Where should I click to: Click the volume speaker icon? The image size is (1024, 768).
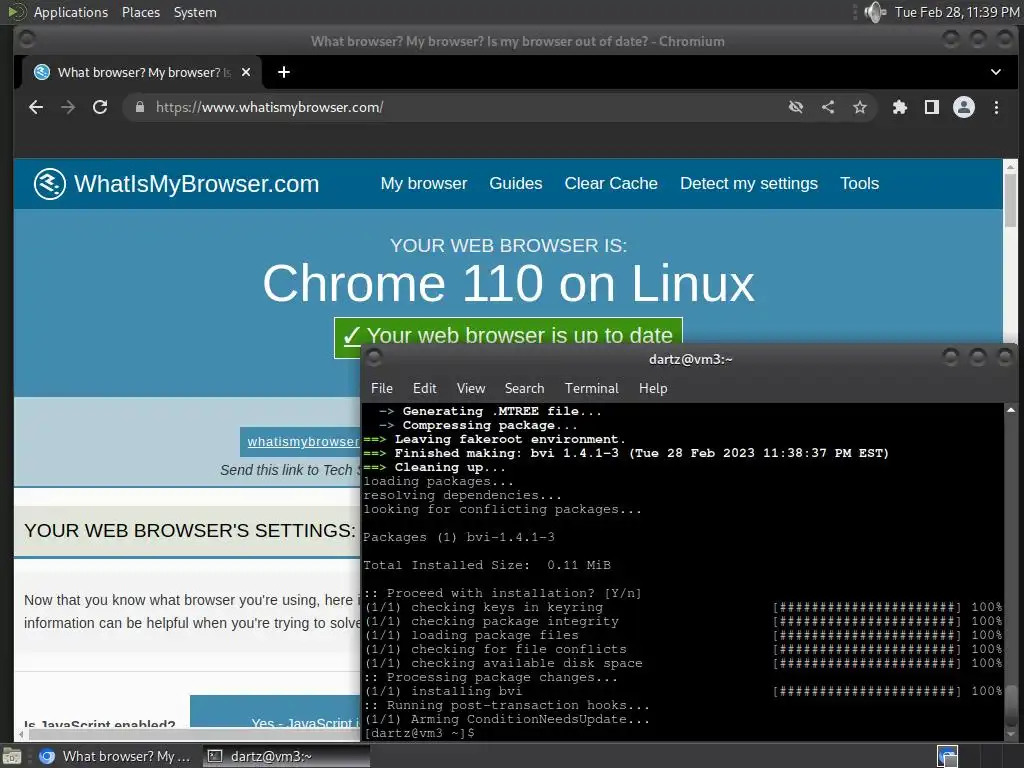pyautogui.click(x=875, y=12)
